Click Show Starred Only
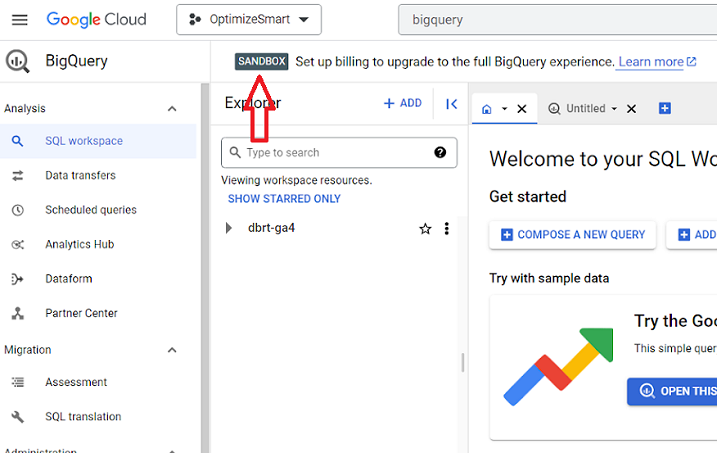 [x=284, y=199]
